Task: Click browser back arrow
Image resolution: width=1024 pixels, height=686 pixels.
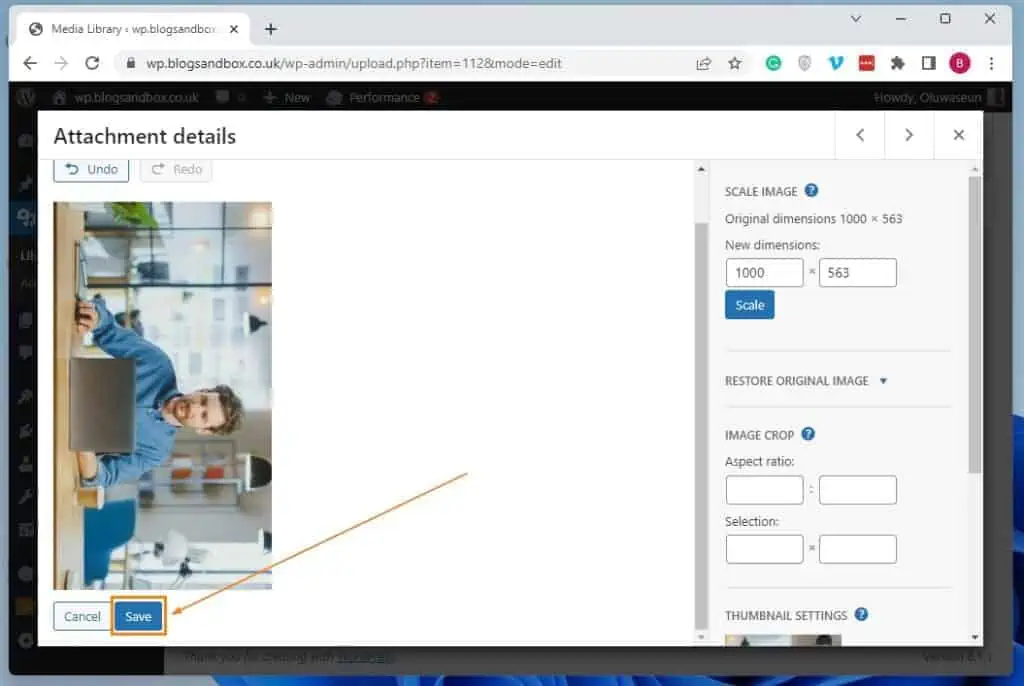Action: pos(30,63)
